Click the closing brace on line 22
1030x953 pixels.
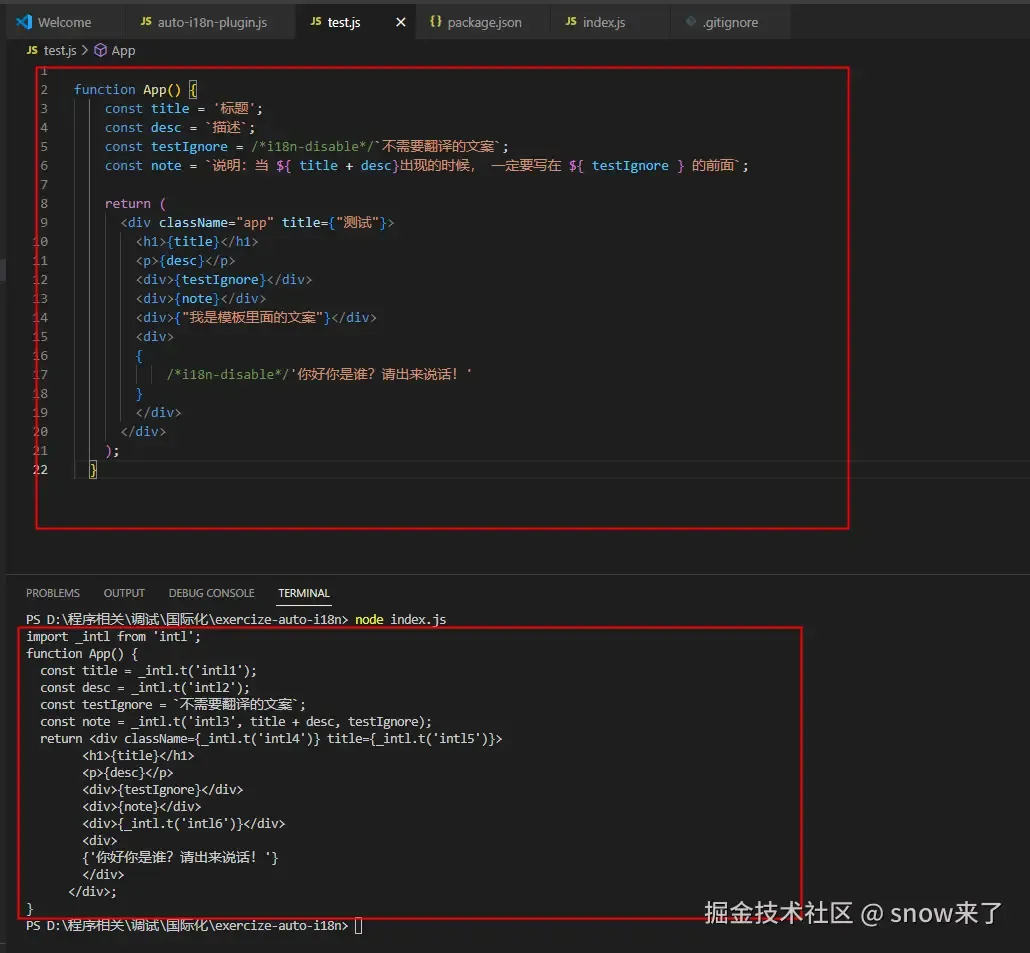click(x=93, y=470)
